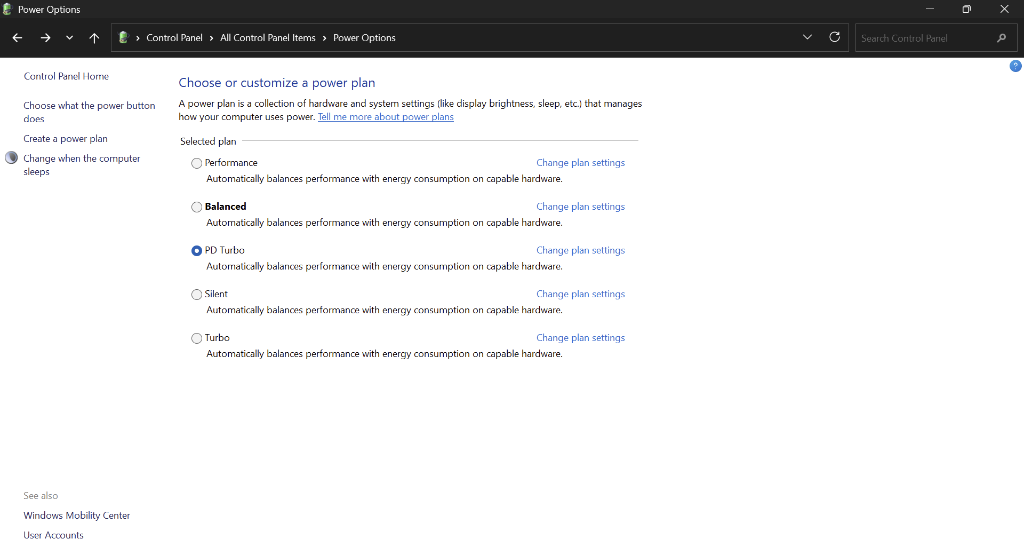Image resolution: width=1024 pixels, height=539 pixels.
Task: Click the Power Options title bar icon
Action: tap(7, 9)
